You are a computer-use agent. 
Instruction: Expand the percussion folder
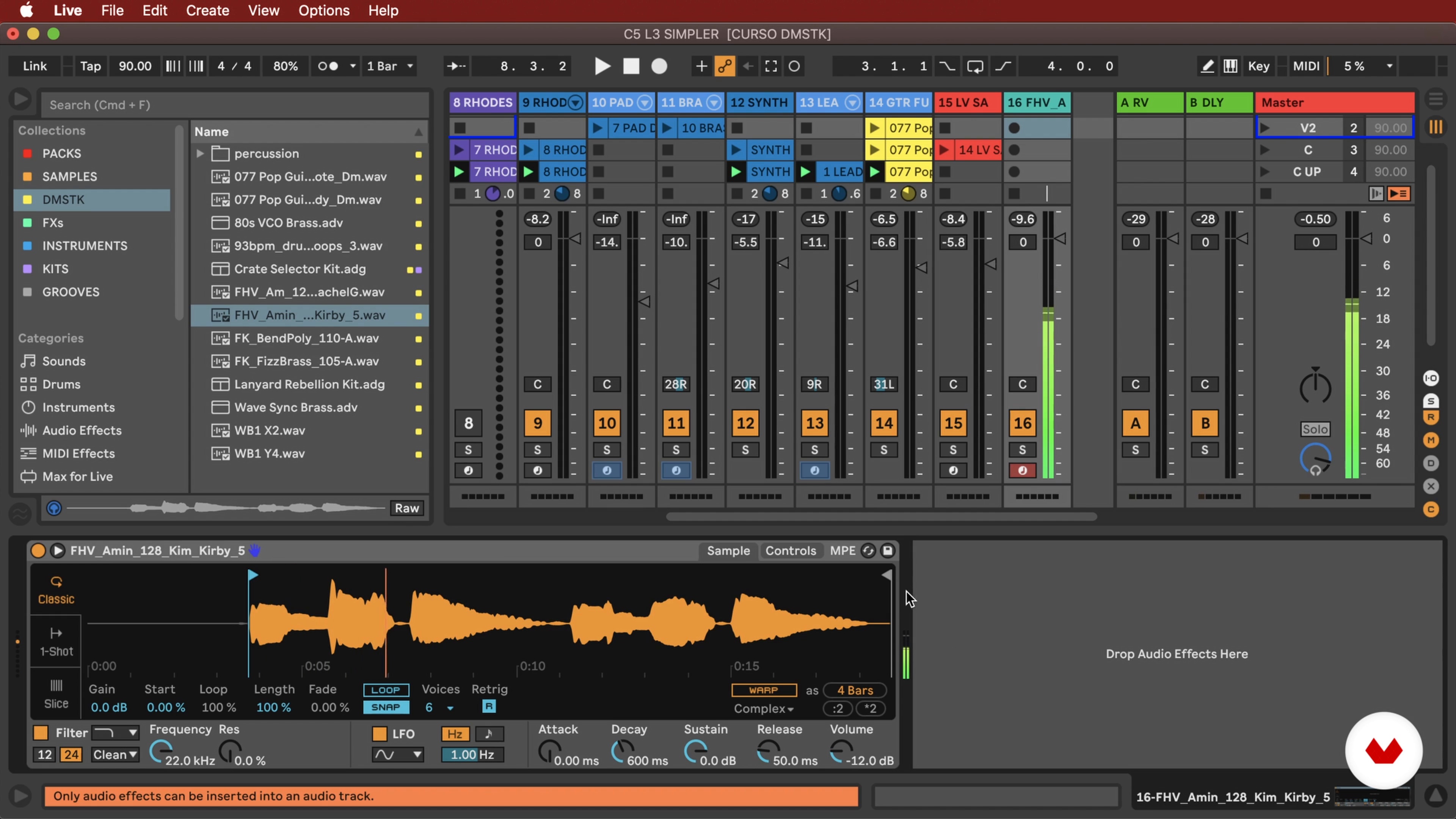tap(199, 153)
